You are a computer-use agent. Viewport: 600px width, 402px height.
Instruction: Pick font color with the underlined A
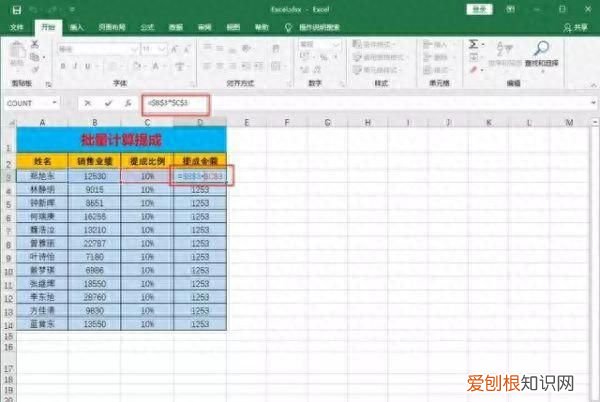156,67
